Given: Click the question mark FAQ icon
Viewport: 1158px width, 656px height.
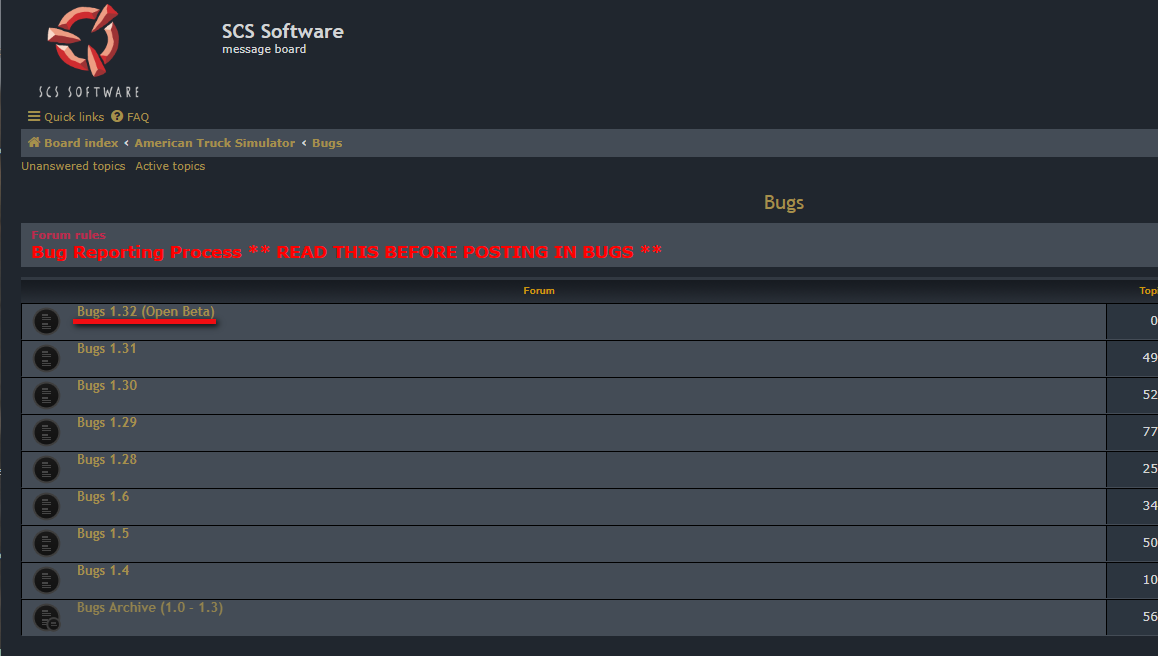Looking at the screenshot, I should (x=117, y=117).
